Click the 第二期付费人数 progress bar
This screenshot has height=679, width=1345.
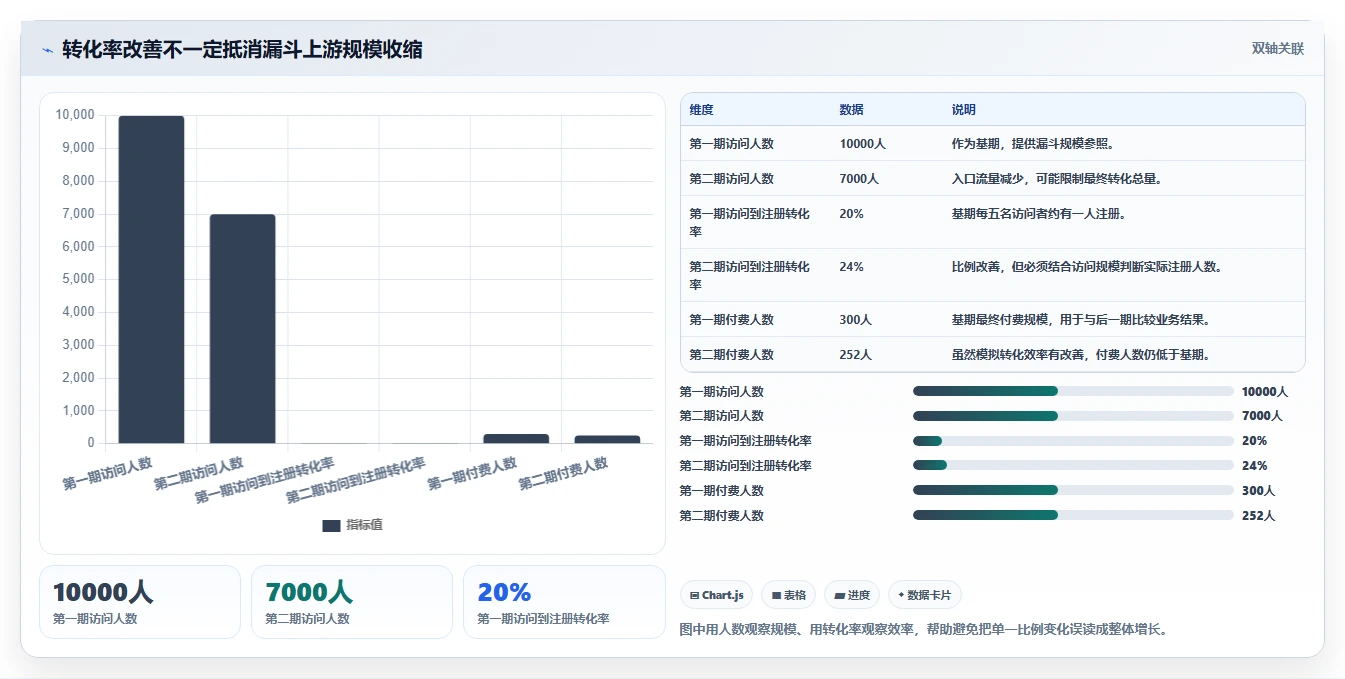pyautogui.click(x=1073, y=515)
